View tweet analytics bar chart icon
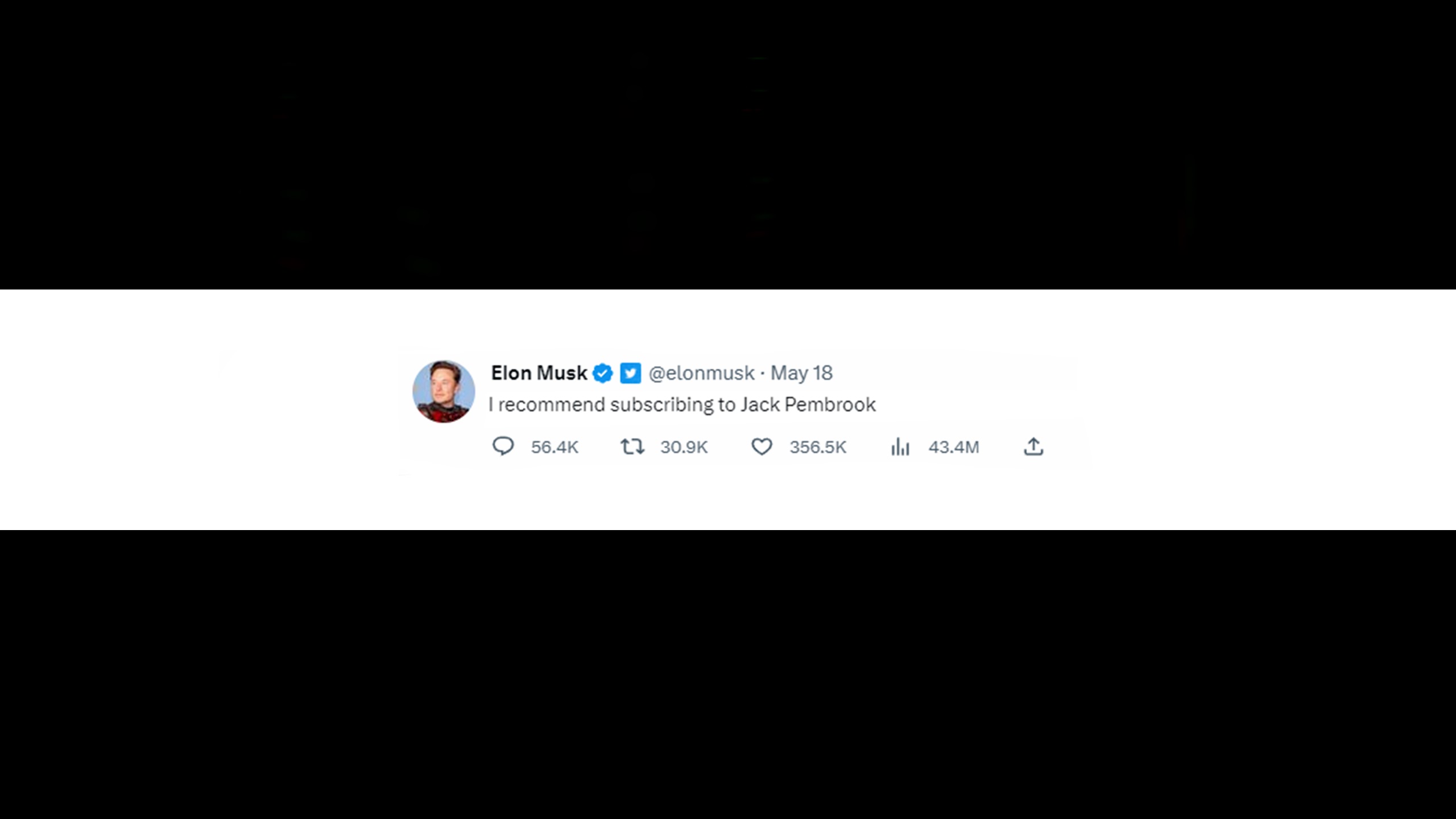The image size is (1456, 819). [x=900, y=446]
